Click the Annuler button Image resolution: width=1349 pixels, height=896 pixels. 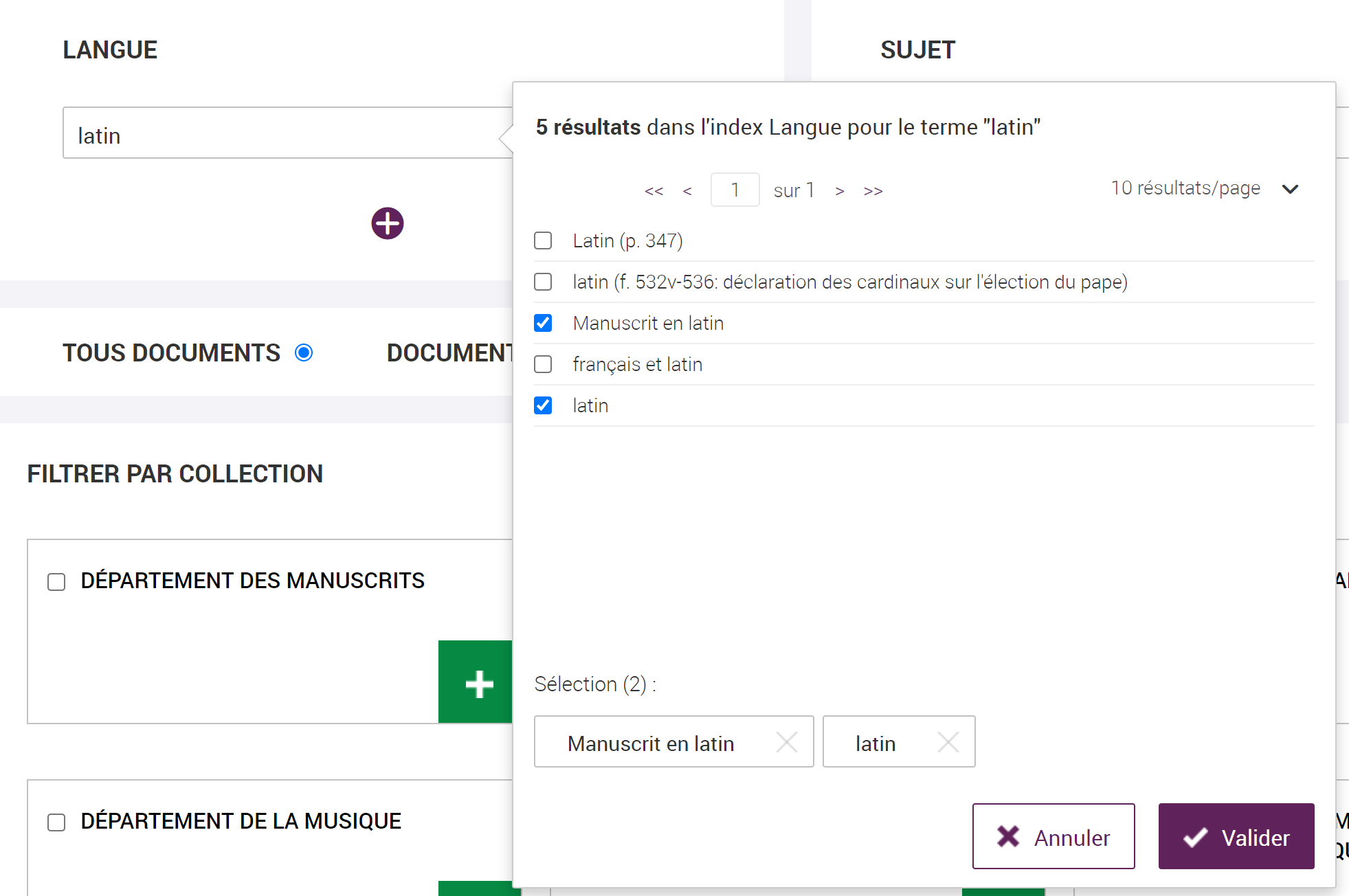tap(1053, 836)
